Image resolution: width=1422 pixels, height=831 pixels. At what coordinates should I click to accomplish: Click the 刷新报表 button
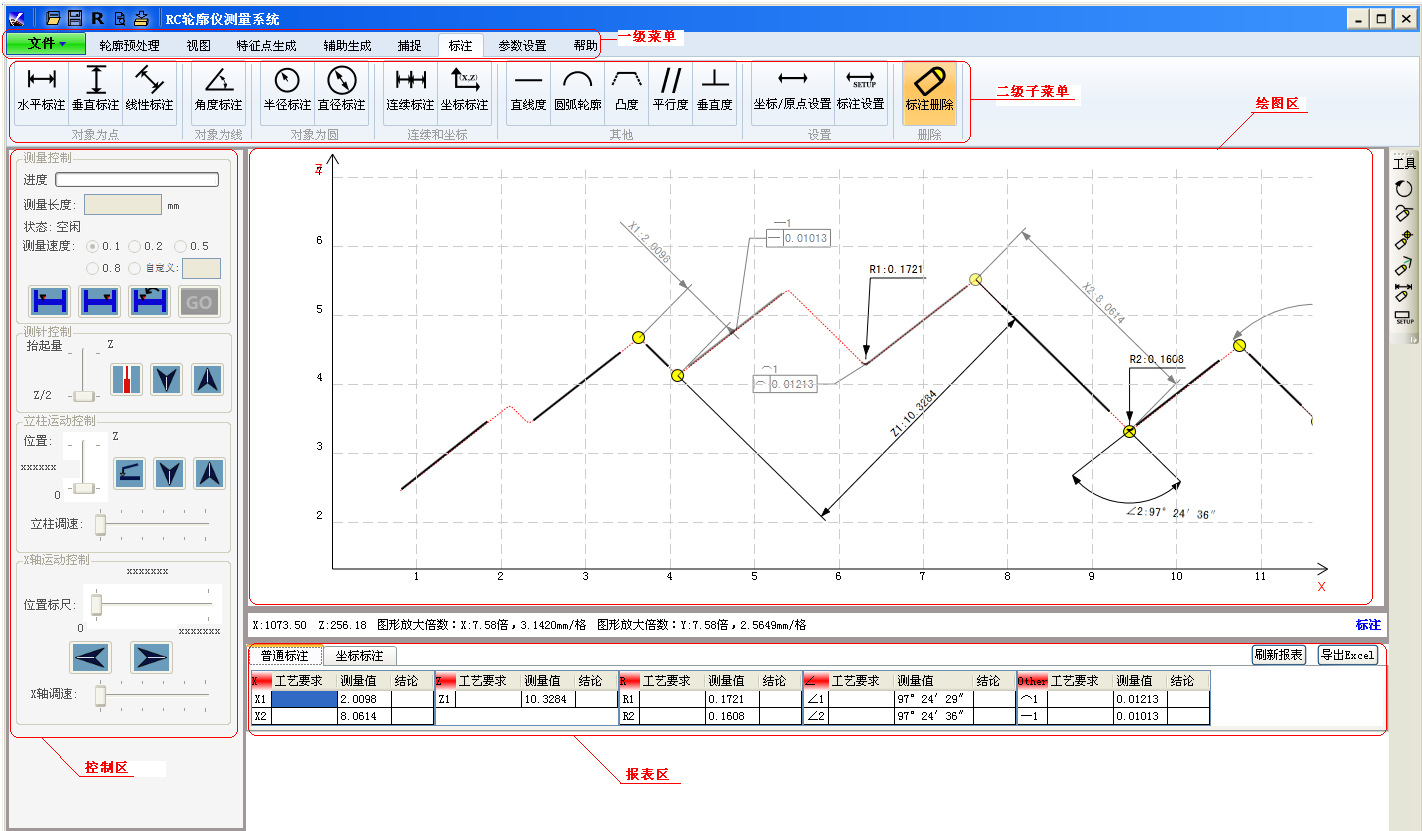click(x=1278, y=655)
